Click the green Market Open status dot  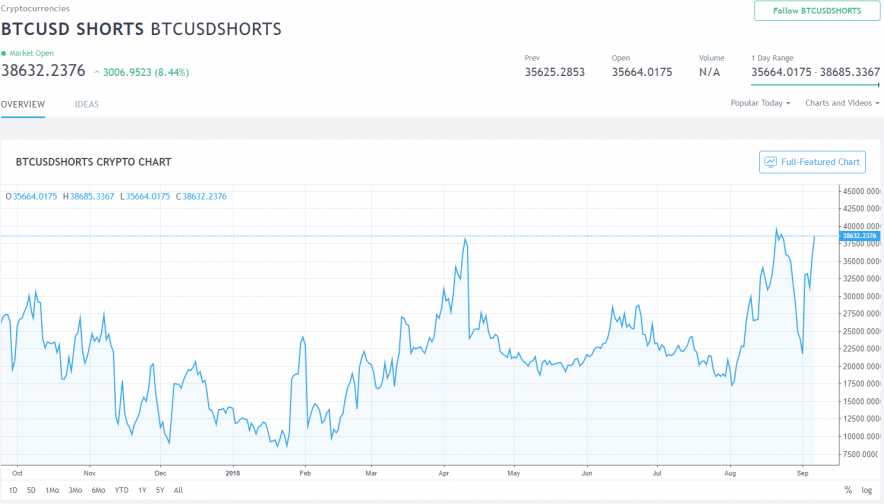(x=4, y=53)
